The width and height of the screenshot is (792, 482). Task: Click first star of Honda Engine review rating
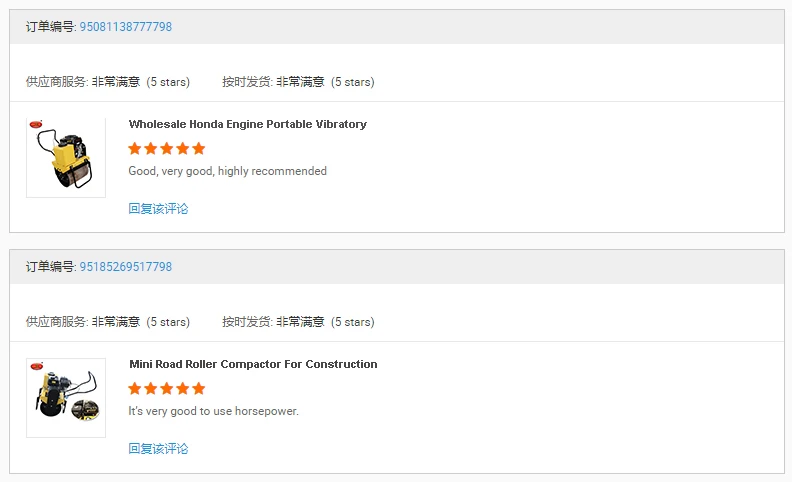point(135,149)
